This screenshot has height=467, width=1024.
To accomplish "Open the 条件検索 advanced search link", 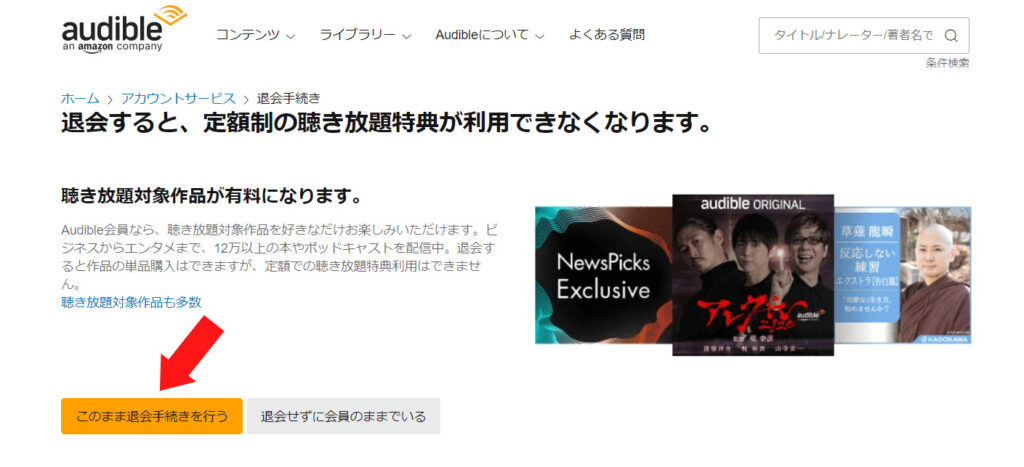I will tap(947, 63).
